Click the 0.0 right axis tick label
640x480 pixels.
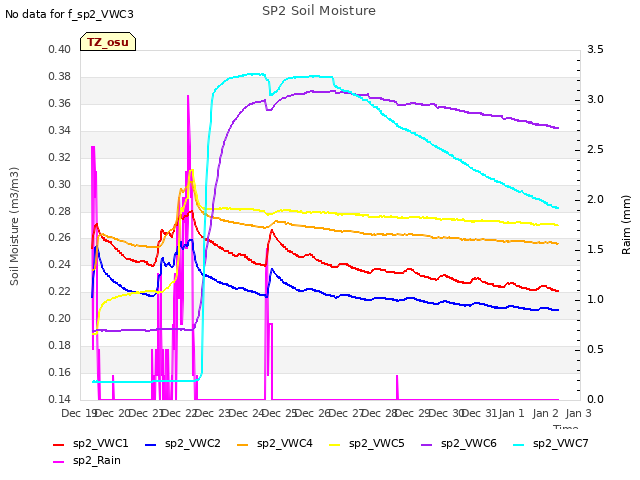pyautogui.click(x=595, y=399)
